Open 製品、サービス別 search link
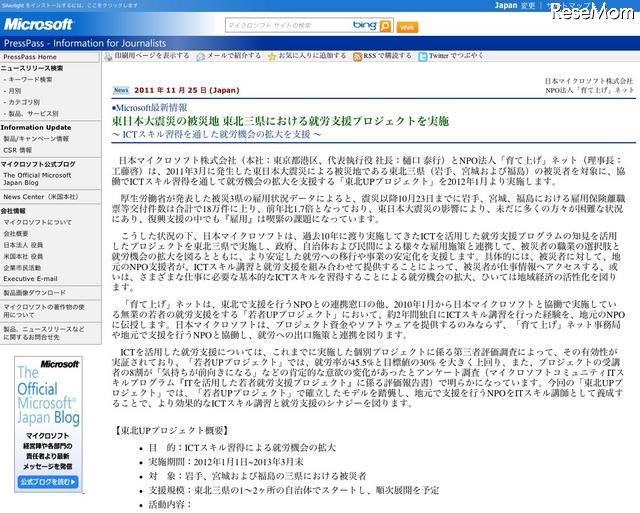Image resolution: width=640 pixels, height=513 pixels. [x=33, y=114]
